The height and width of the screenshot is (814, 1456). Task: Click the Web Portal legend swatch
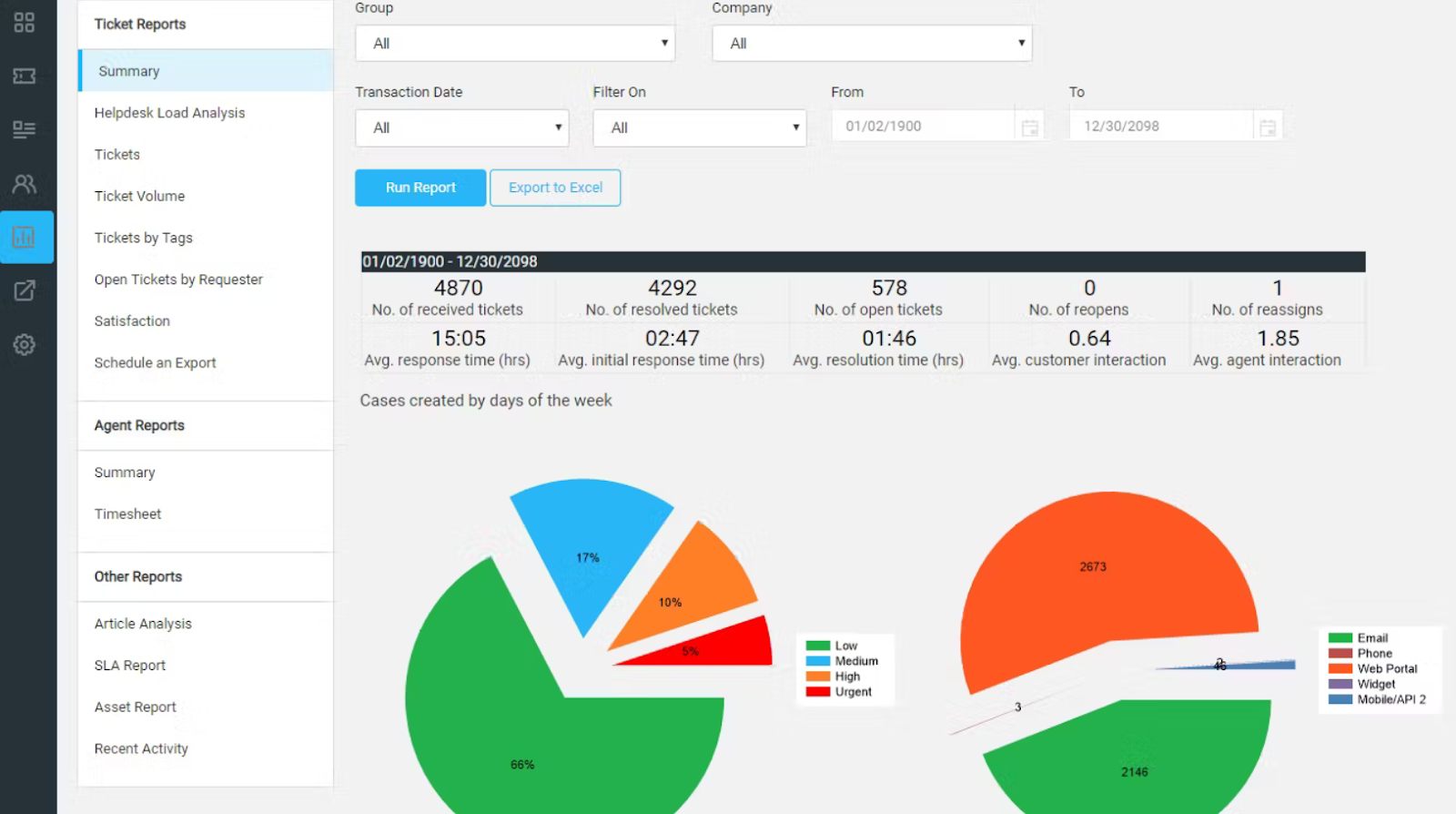pyautogui.click(x=1340, y=669)
